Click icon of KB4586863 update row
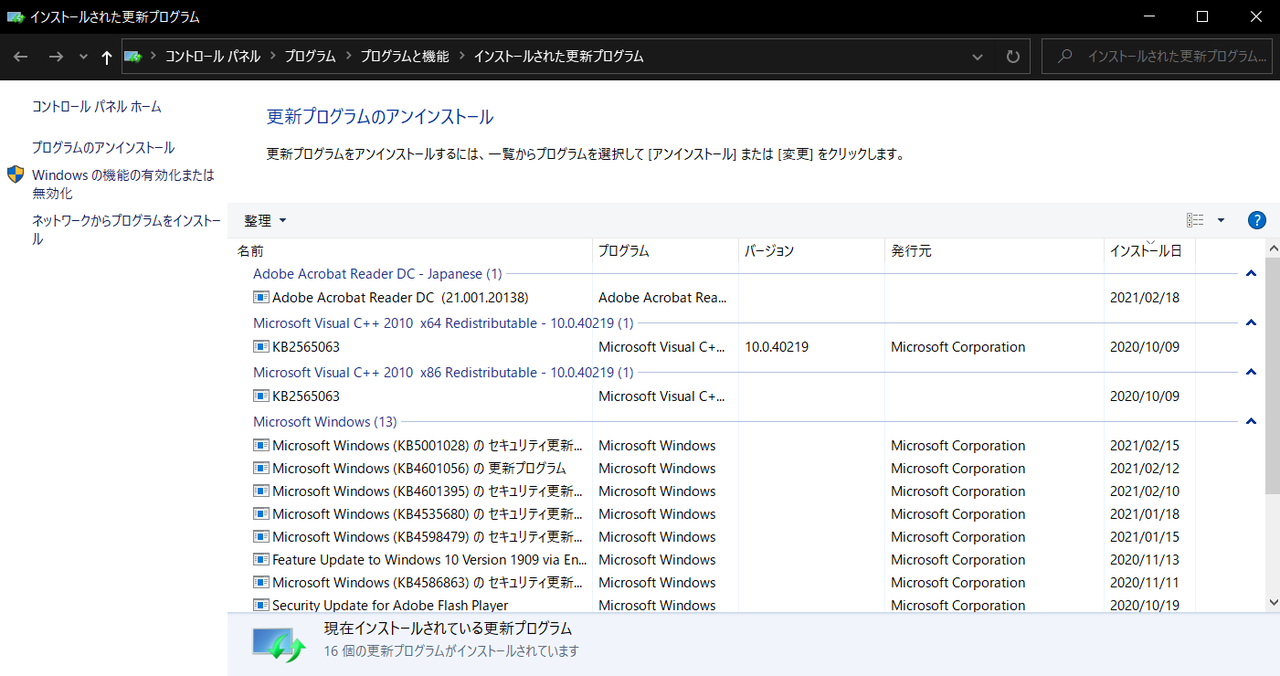This screenshot has width=1280, height=676. [x=261, y=582]
